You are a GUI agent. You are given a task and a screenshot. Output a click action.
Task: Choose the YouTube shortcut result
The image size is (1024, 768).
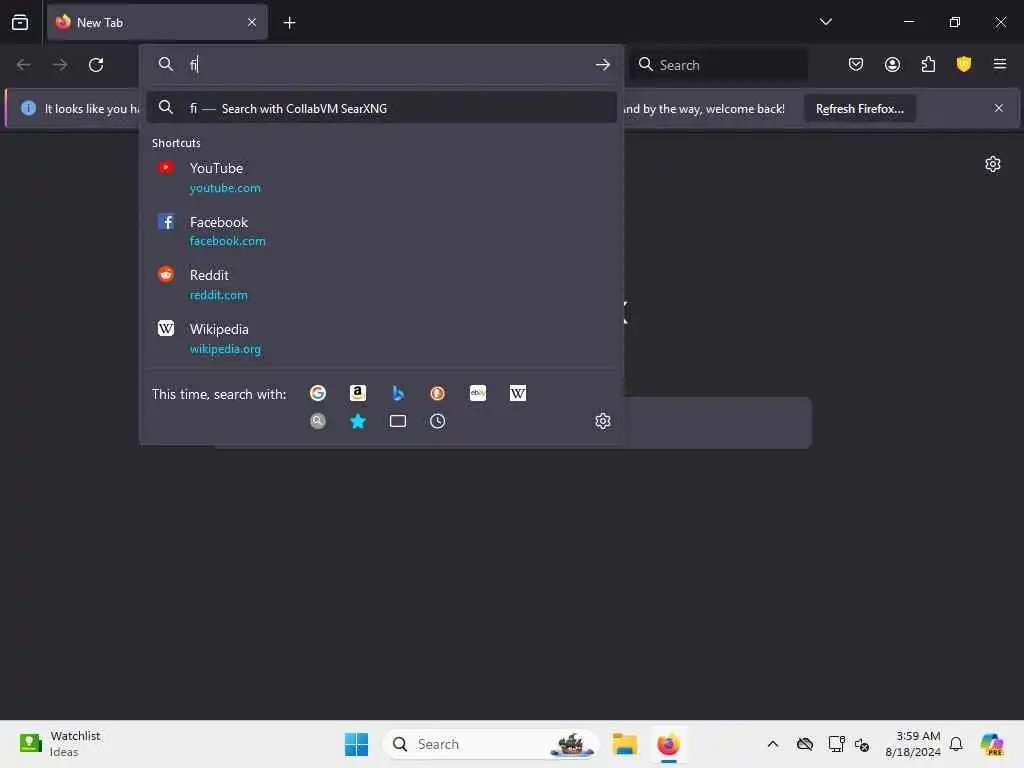[381, 178]
